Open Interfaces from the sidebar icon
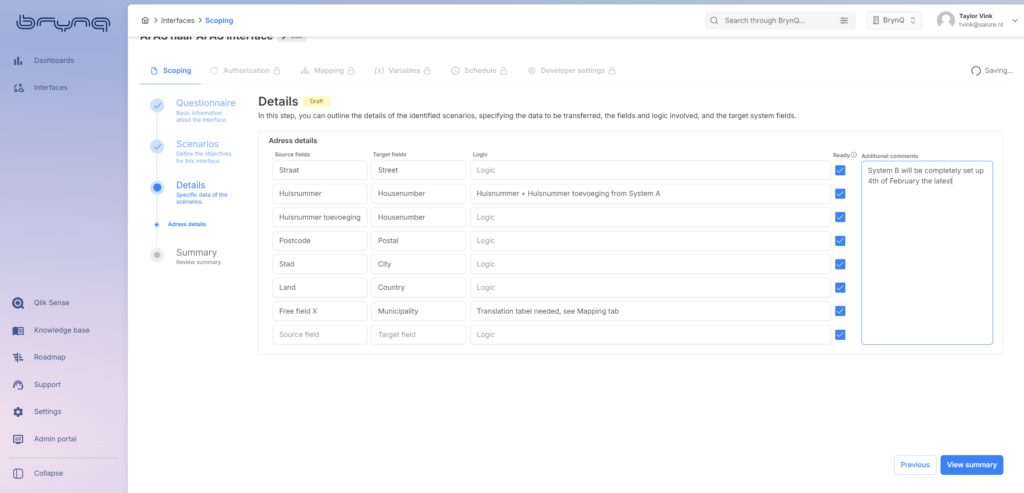The width and height of the screenshot is (1024, 493). pos(19,88)
